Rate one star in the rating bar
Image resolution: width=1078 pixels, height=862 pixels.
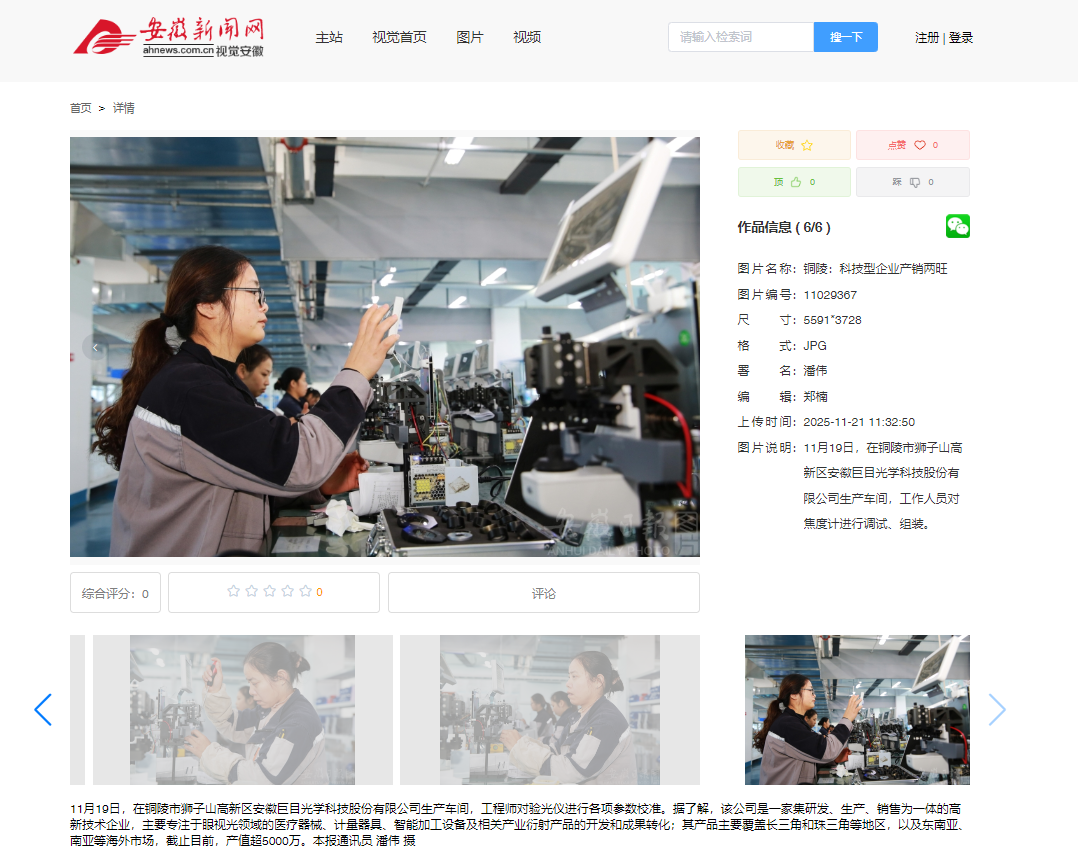pyautogui.click(x=233, y=592)
